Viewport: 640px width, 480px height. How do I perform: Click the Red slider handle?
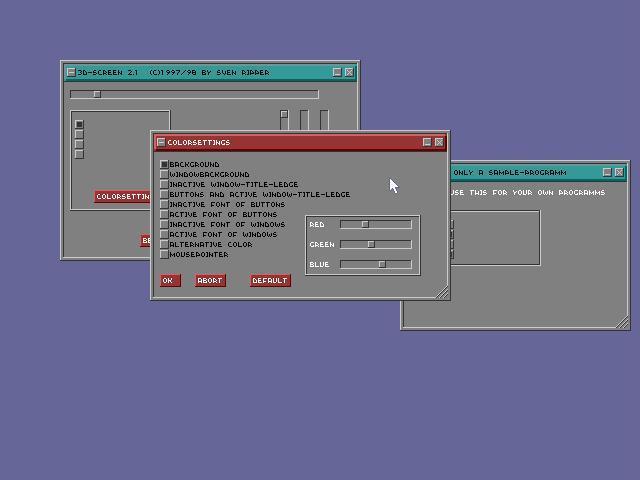[365, 224]
